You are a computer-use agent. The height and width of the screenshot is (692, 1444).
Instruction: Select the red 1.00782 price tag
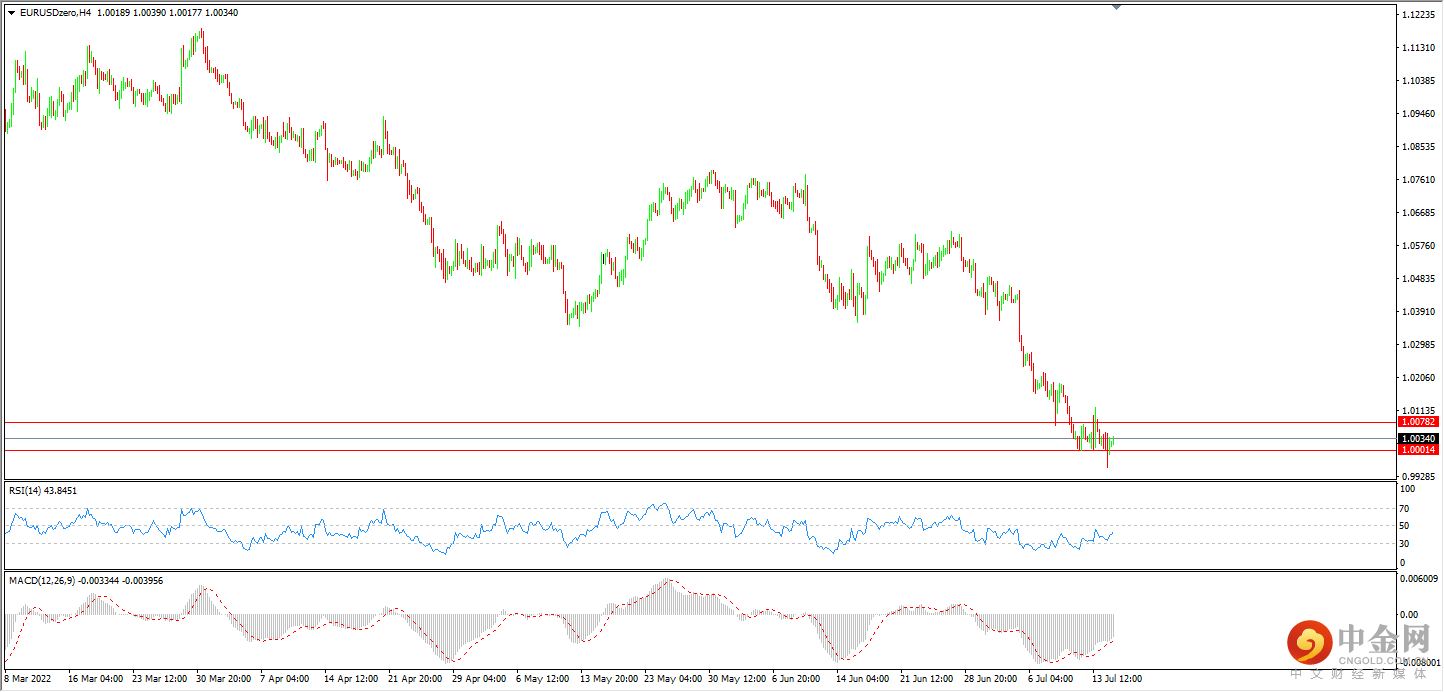1418,422
